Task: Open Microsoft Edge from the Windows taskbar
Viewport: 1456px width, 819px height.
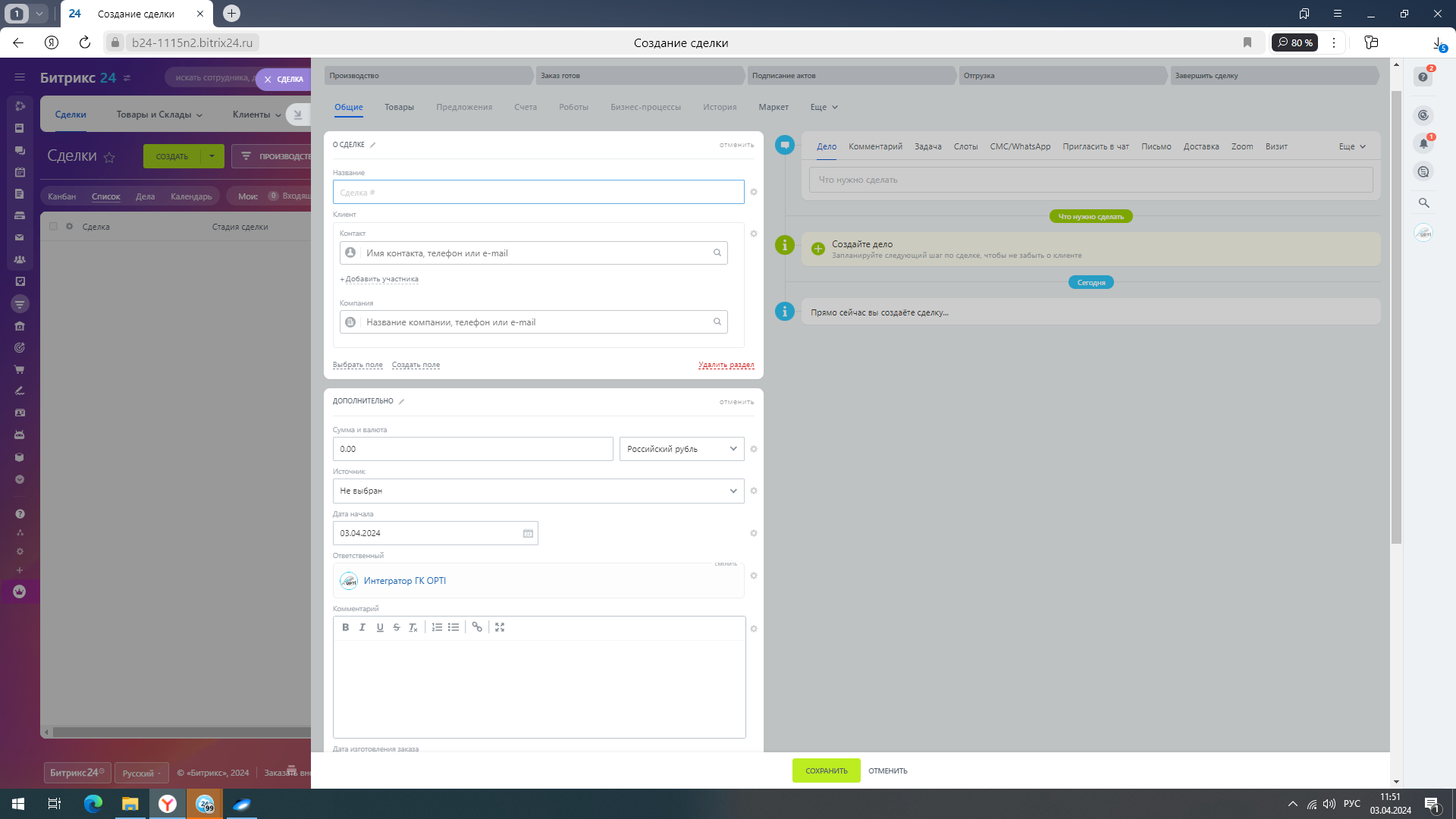Action: (93, 804)
